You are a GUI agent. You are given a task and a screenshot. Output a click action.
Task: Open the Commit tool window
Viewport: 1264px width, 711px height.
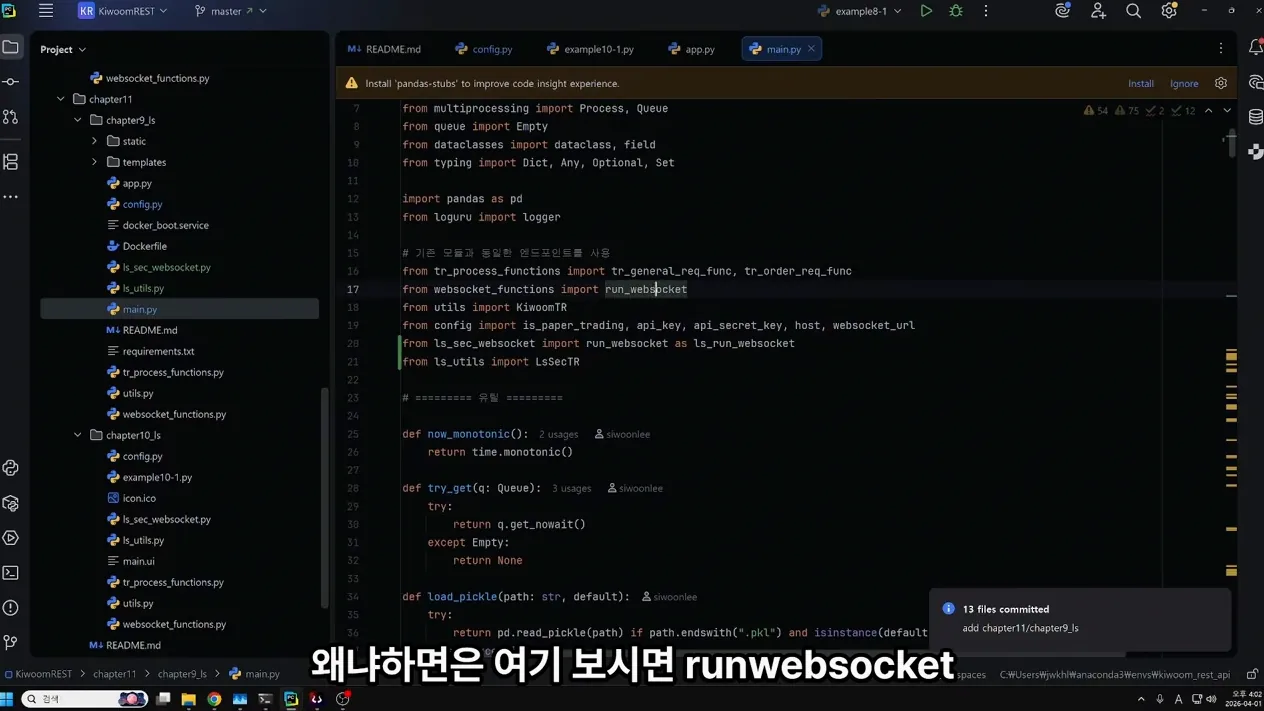click(11, 82)
